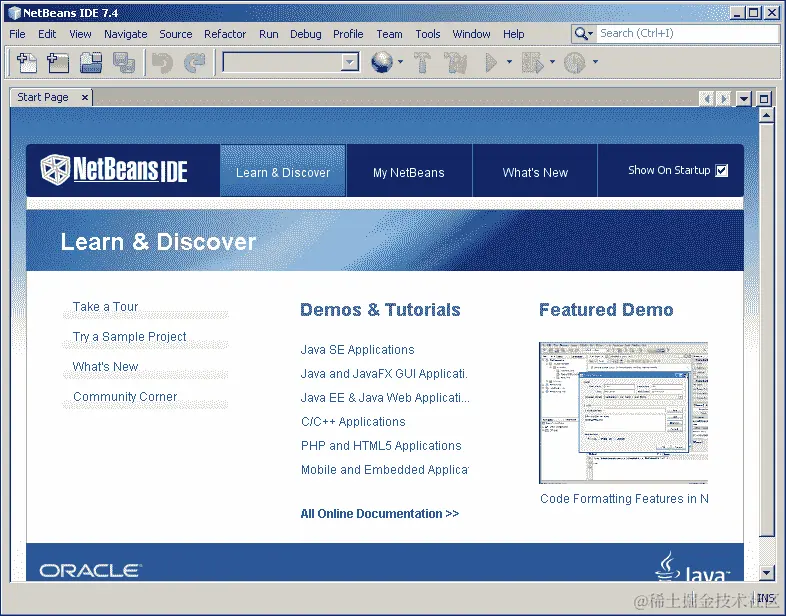Viewport: 786px width, 616px height.
Task: Open the Debug menu
Action: coord(306,34)
